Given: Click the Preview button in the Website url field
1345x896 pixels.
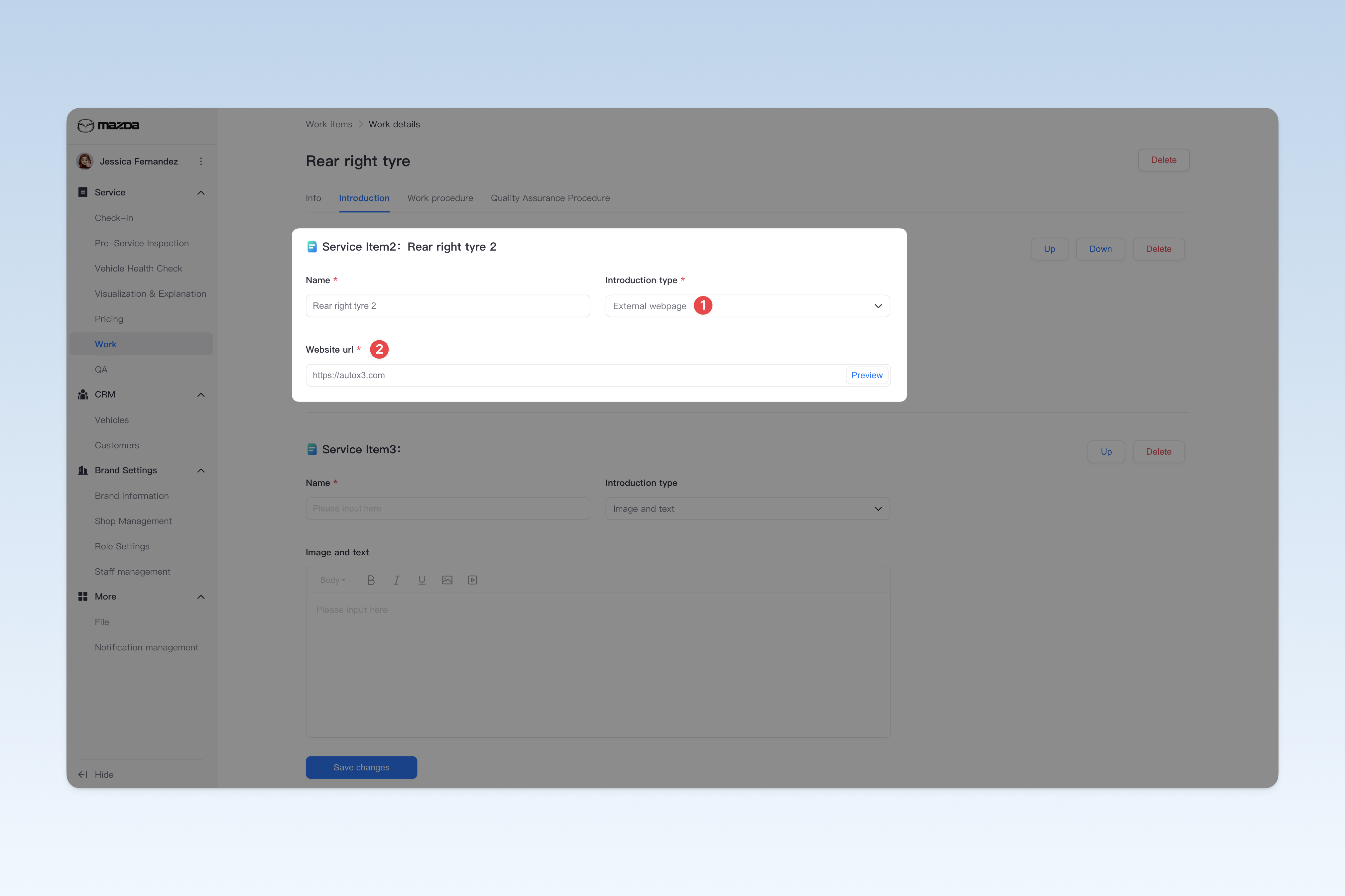Looking at the screenshot, I should click(867, 376).
